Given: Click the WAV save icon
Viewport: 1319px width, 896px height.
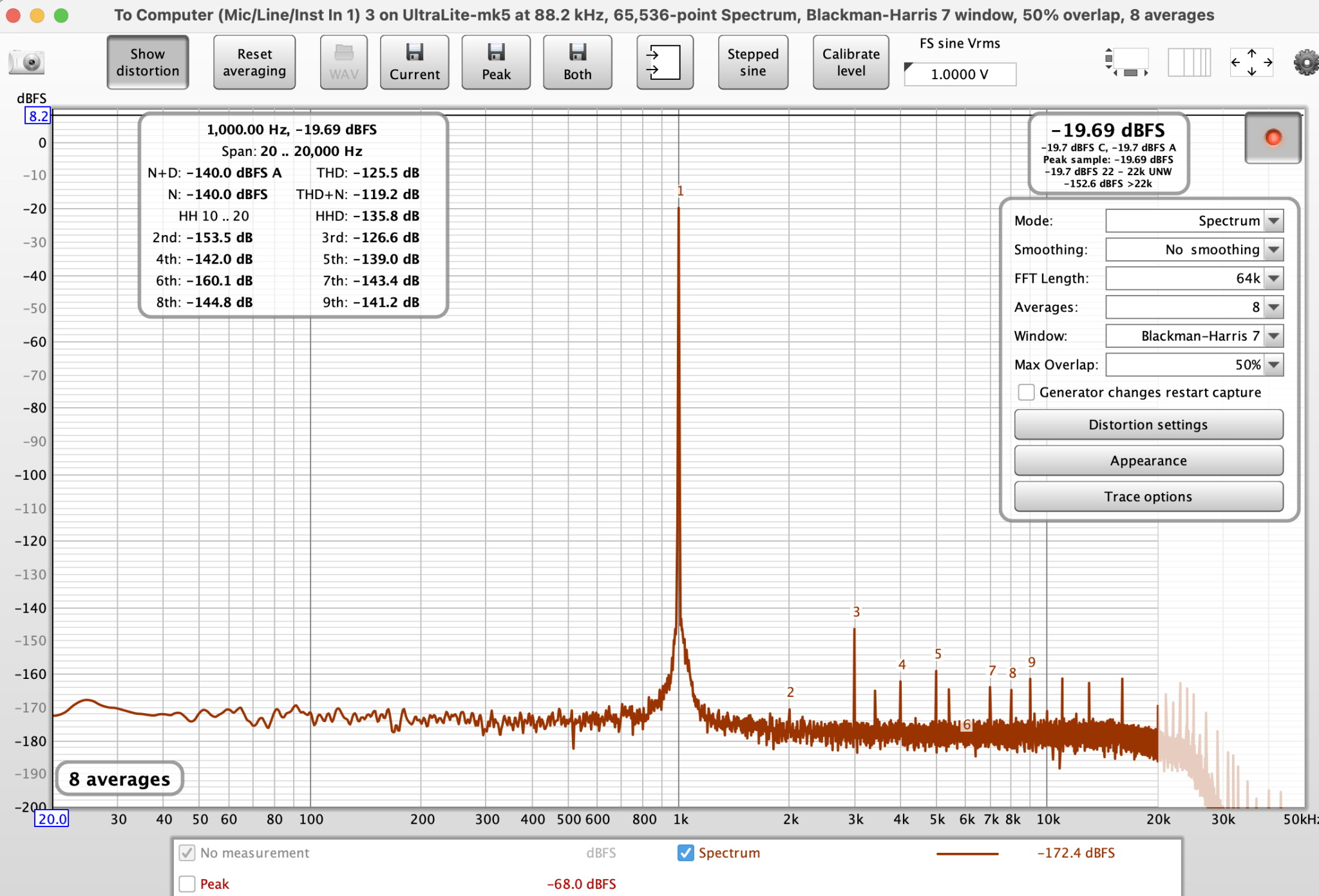Looking at the screenshot, I should 344,62.
